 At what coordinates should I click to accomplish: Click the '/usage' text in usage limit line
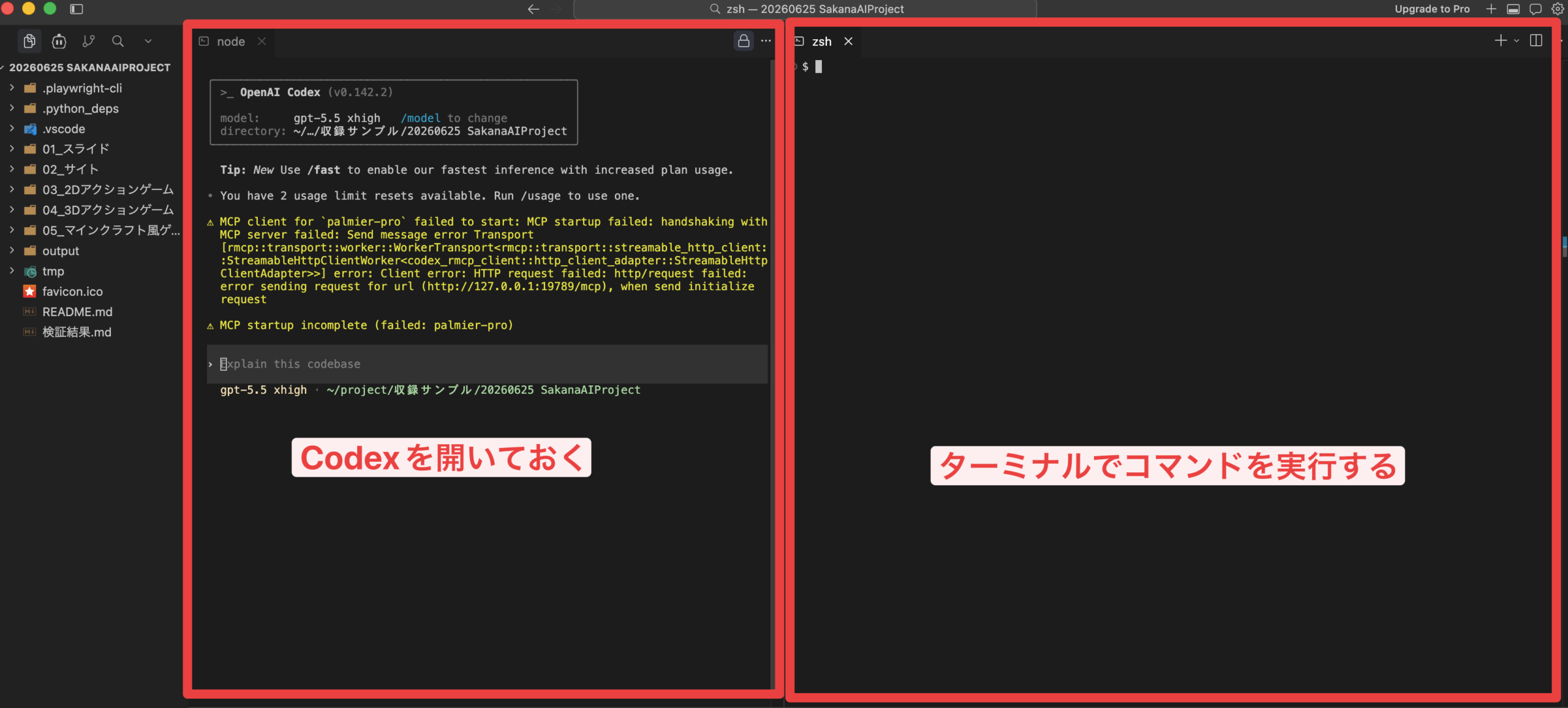540,195
